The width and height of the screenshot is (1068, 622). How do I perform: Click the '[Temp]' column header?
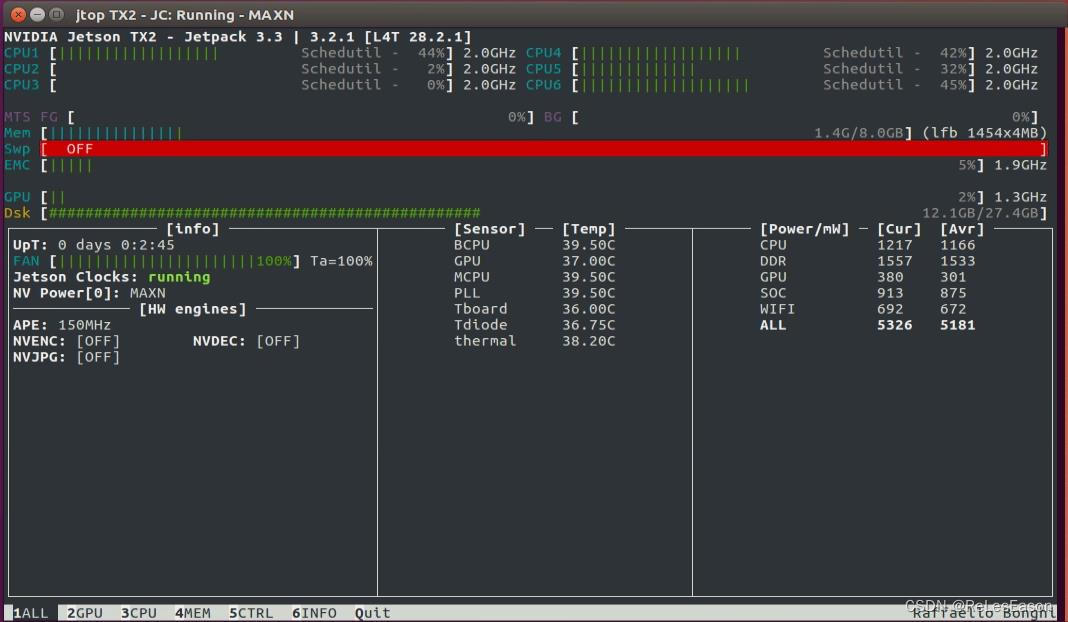588,229
